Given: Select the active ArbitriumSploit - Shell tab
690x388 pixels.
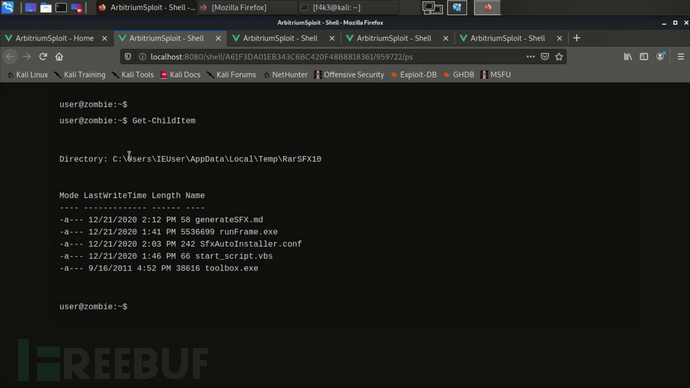Looking at the screenshot, I should click(x=166, y=38).
